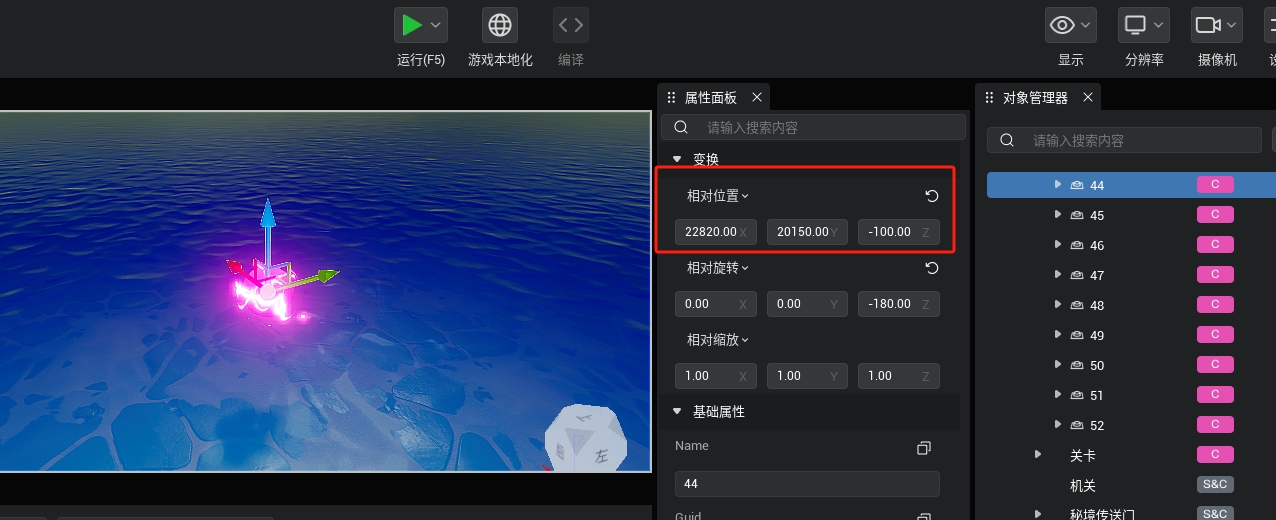Click the display eye icon
Viewport: 1276px width, 520px height.
coord(1061,25)
